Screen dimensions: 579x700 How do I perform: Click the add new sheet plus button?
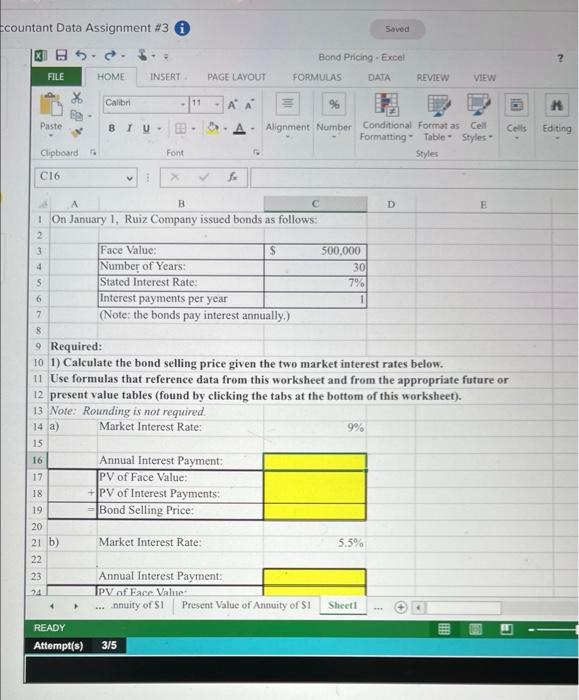pyautogui.click(x=401, y=607)
